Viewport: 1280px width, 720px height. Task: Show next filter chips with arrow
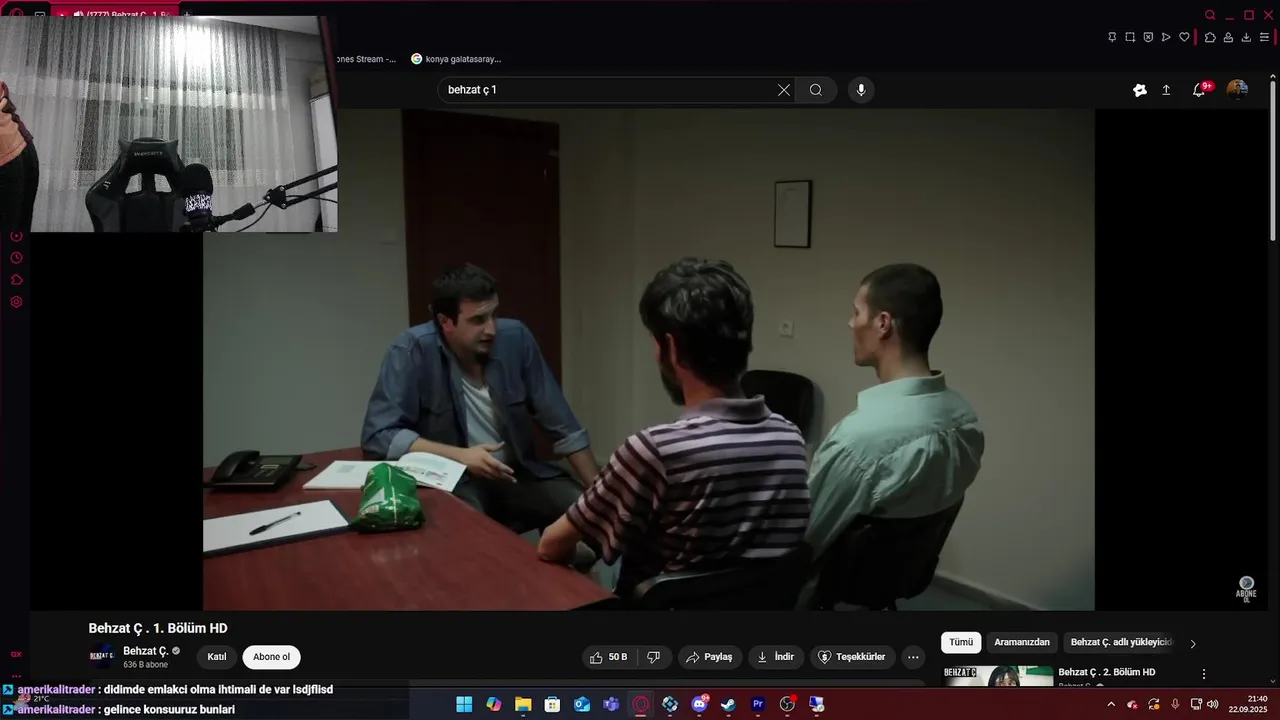[1192, 643]
